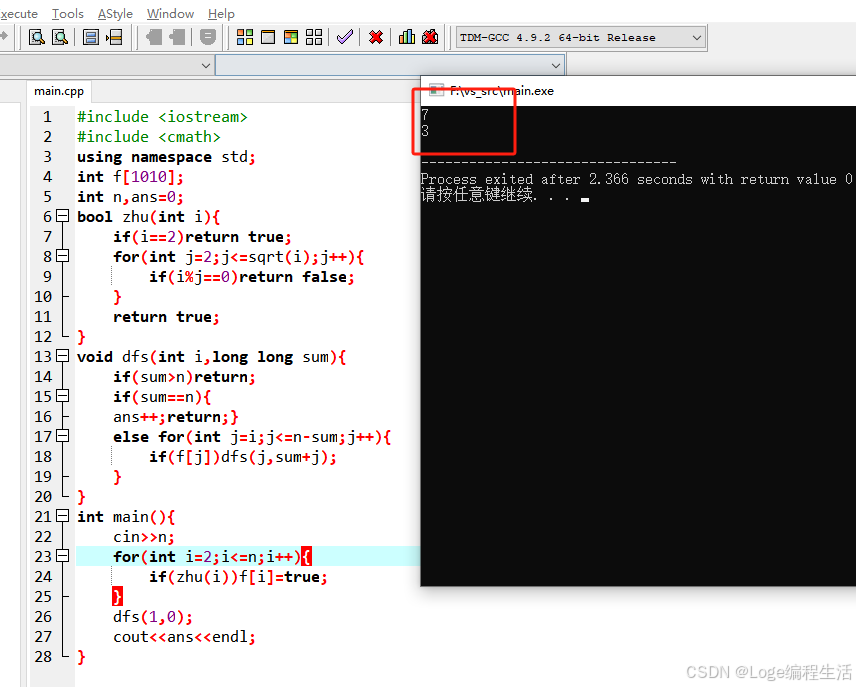Click the grayed Insert snippet icon
856x687 pixels.
point(207,37)
